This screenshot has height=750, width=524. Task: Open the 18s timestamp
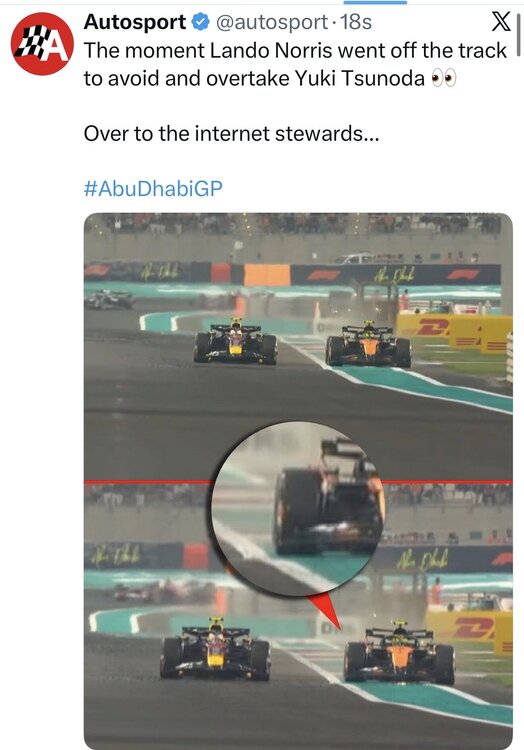[x=356, y=22]
